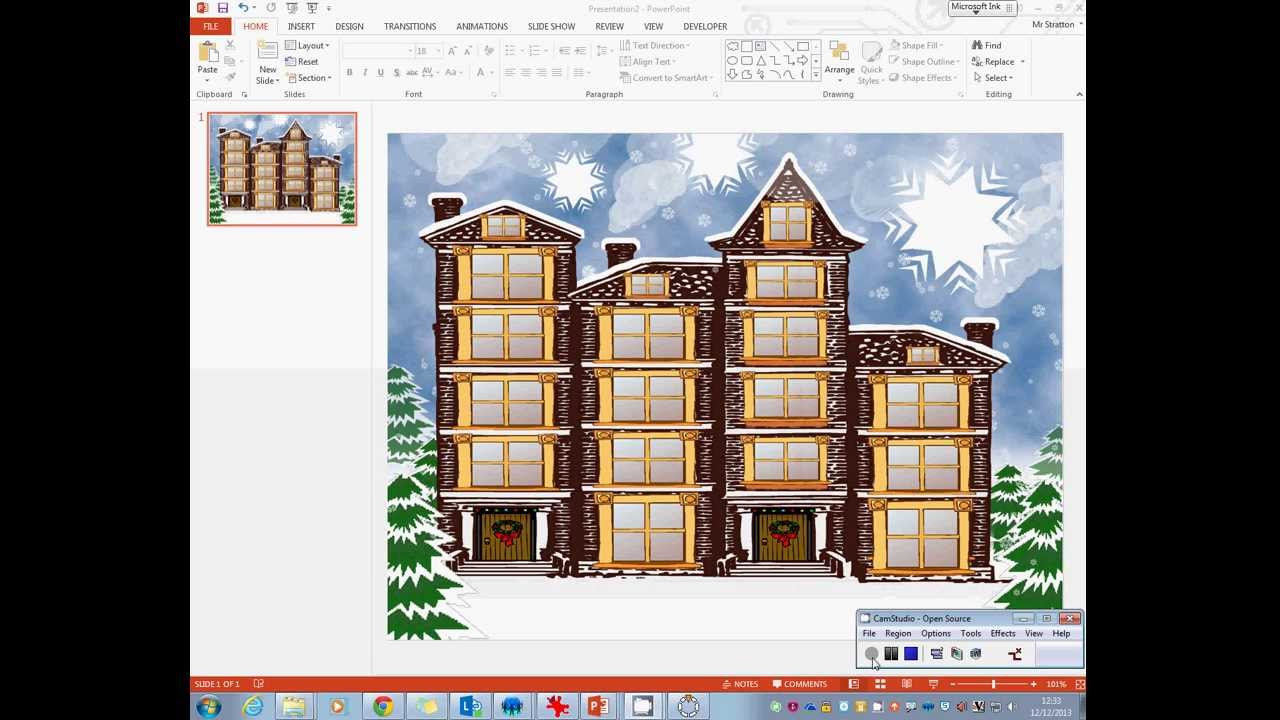Image resolution: width=1280 pixels, height=720 pixels.
Task: Open Windows Start menu orb
Action: [209, 707]
